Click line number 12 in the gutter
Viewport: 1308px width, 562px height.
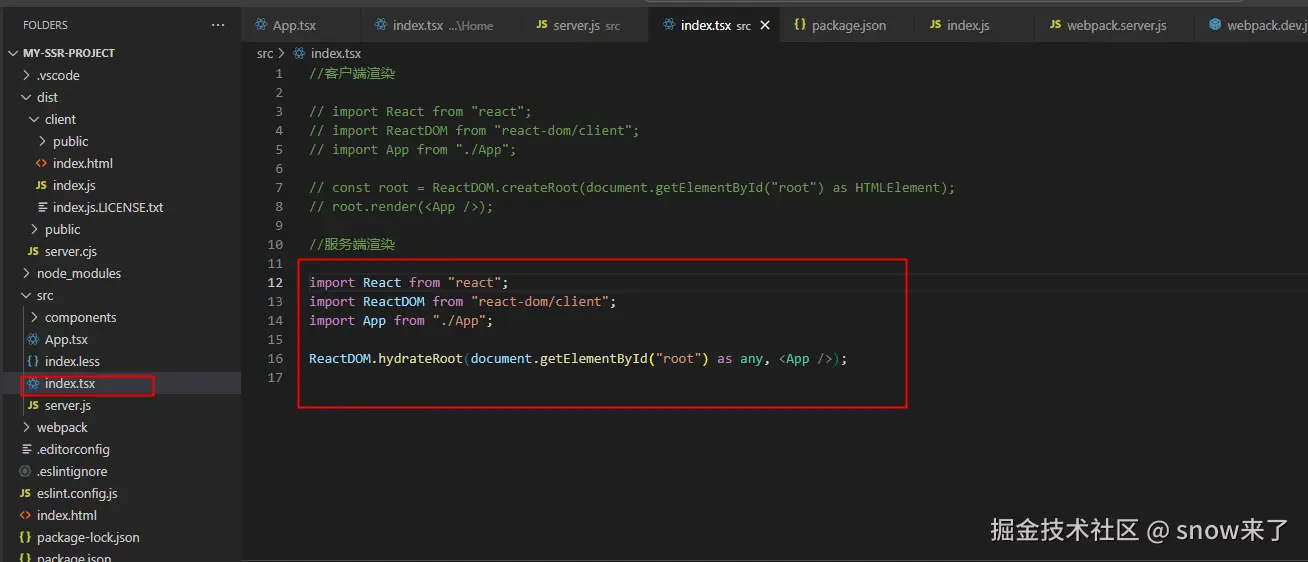[276, 282]
